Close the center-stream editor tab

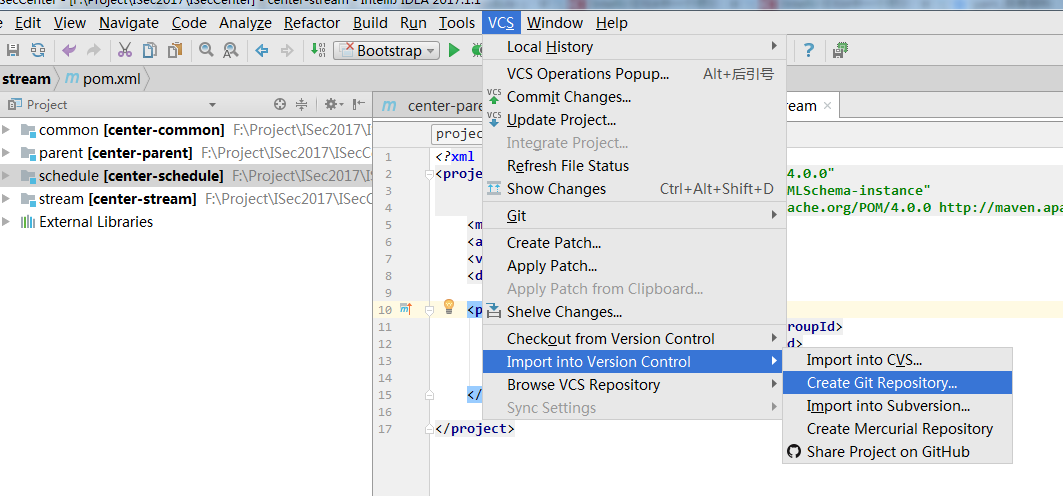(x=827, y=106)
